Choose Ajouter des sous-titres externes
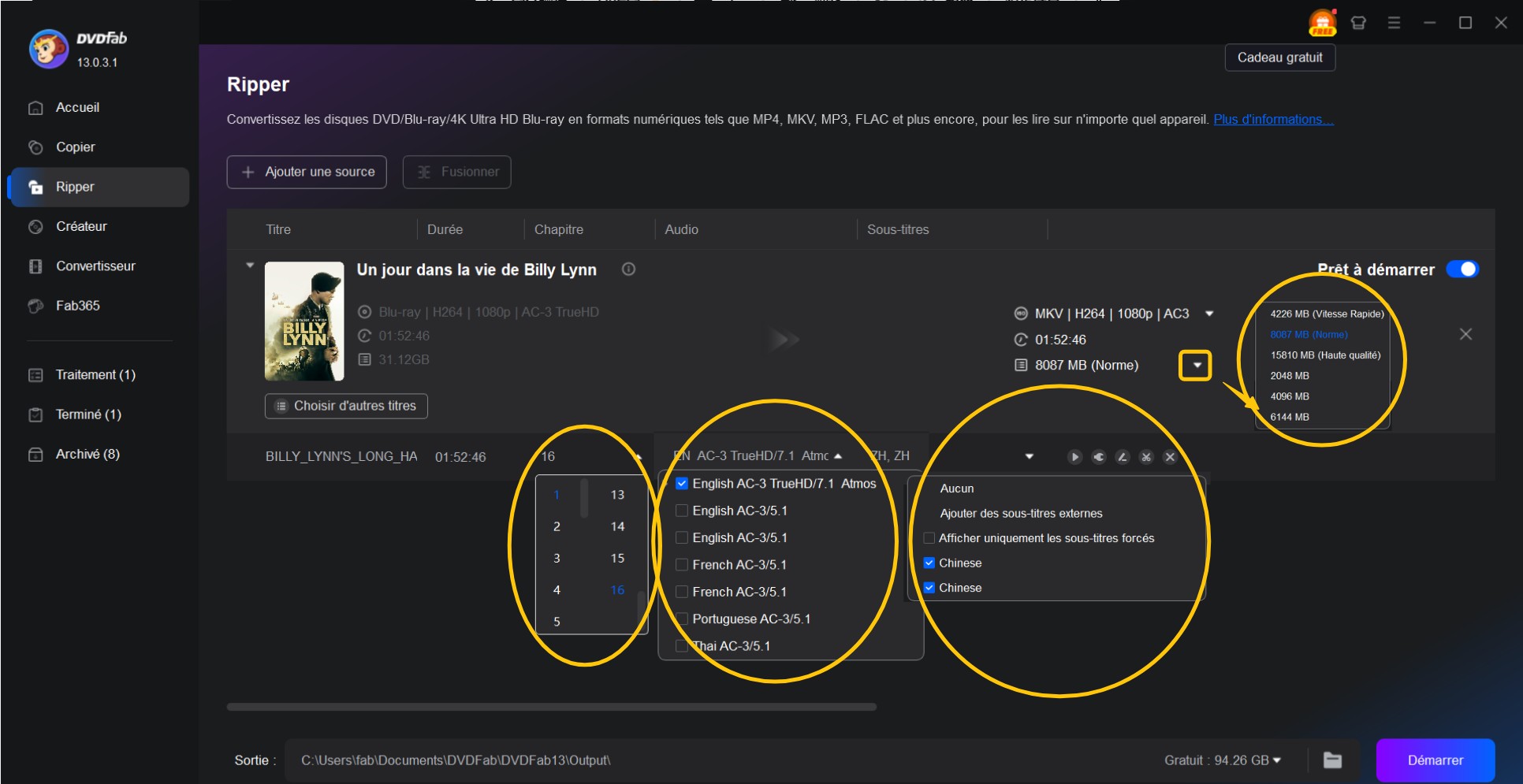This screenshot has width=1523, height=784. (1021, 513)
